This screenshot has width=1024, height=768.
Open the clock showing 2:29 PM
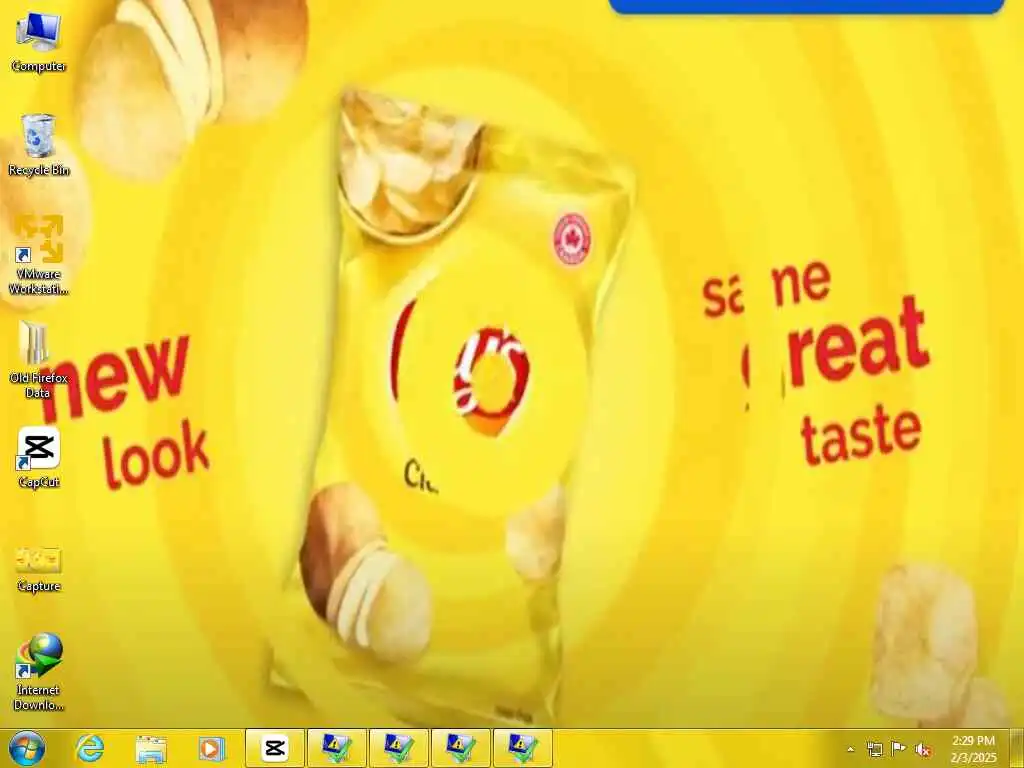tap(974, 749)
